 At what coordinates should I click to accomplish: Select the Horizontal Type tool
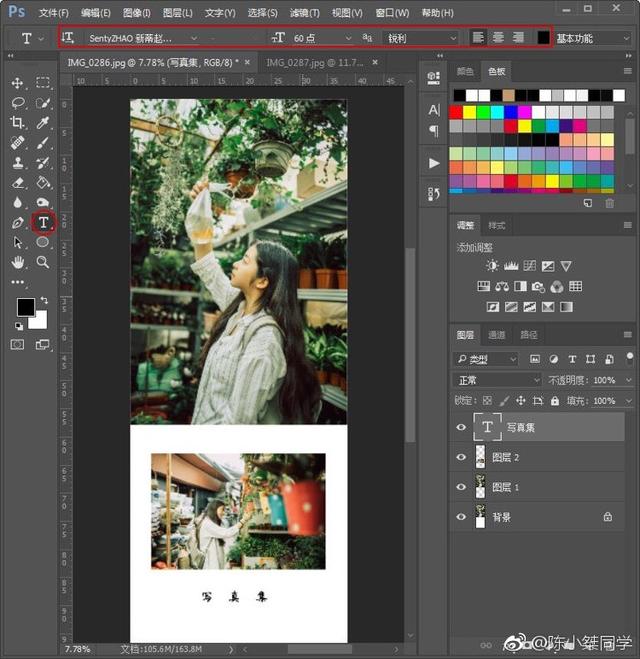(43, 222)
